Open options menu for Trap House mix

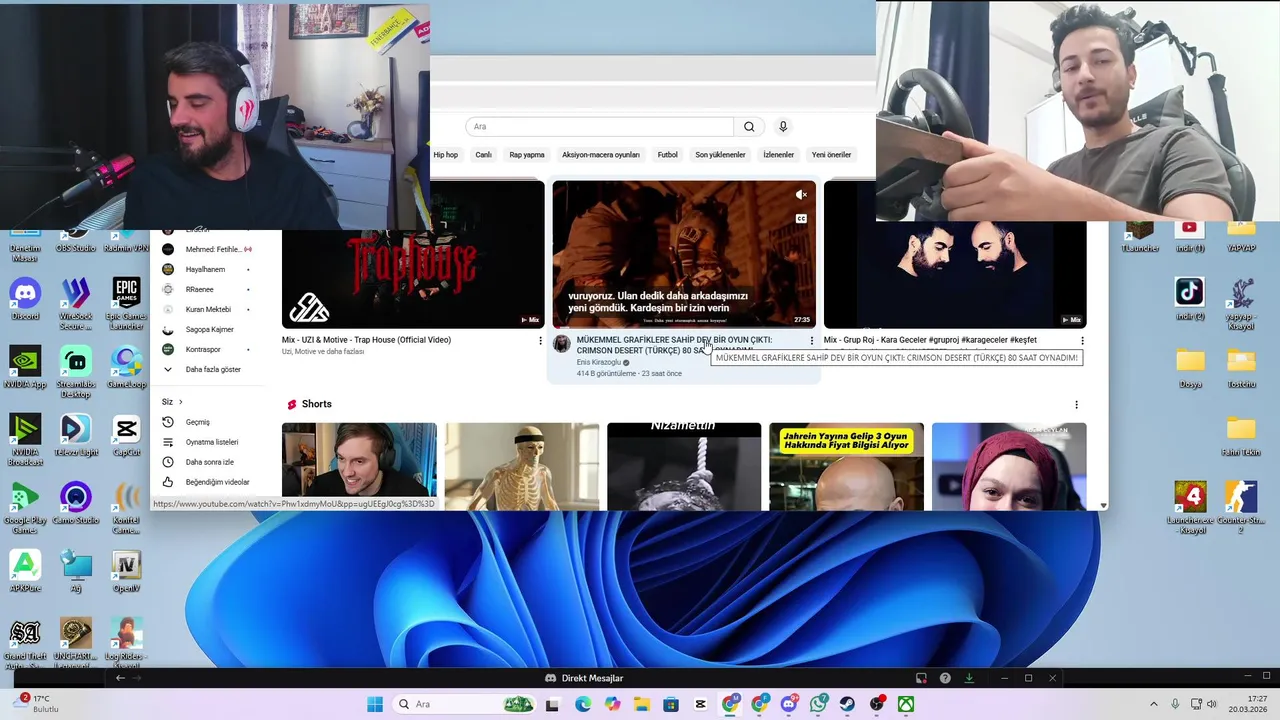point(541,341)
